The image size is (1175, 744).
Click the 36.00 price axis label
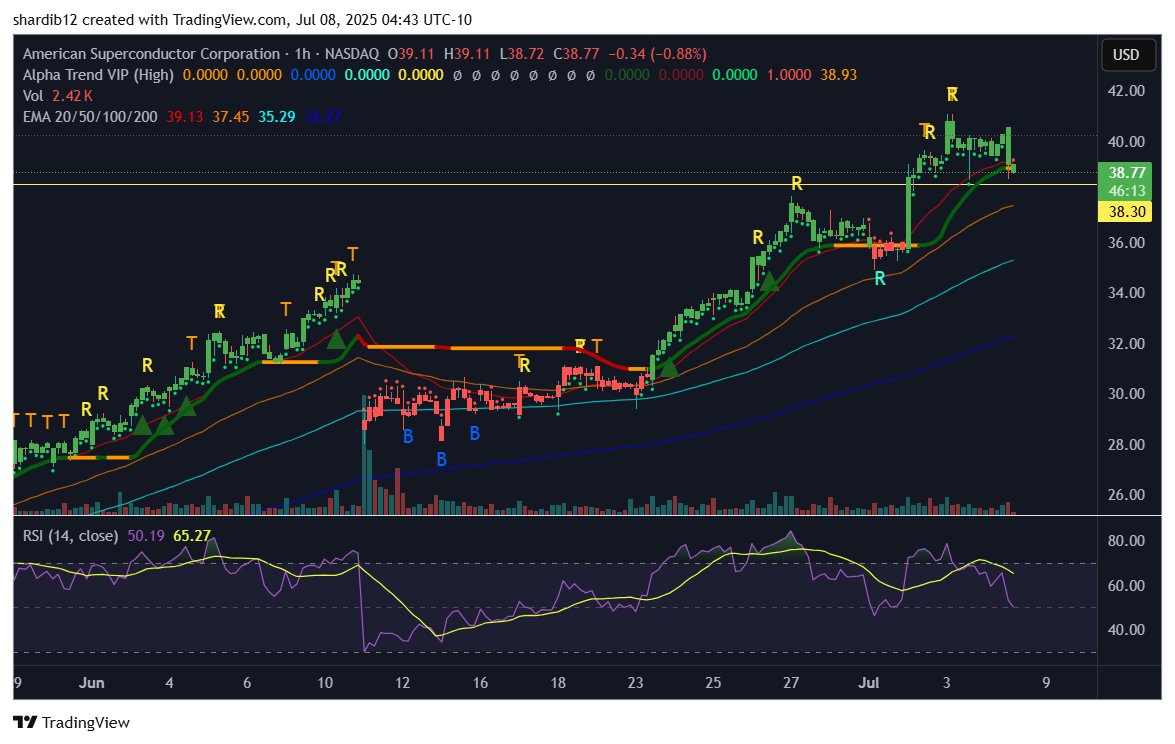(x=1126, y=243)
